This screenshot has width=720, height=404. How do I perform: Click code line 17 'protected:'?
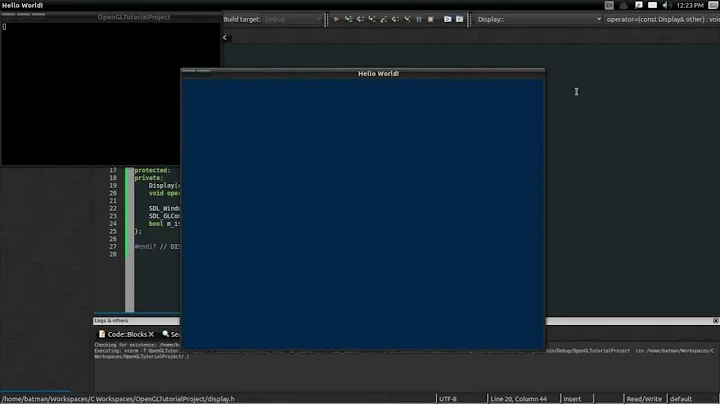pos(152,170)
